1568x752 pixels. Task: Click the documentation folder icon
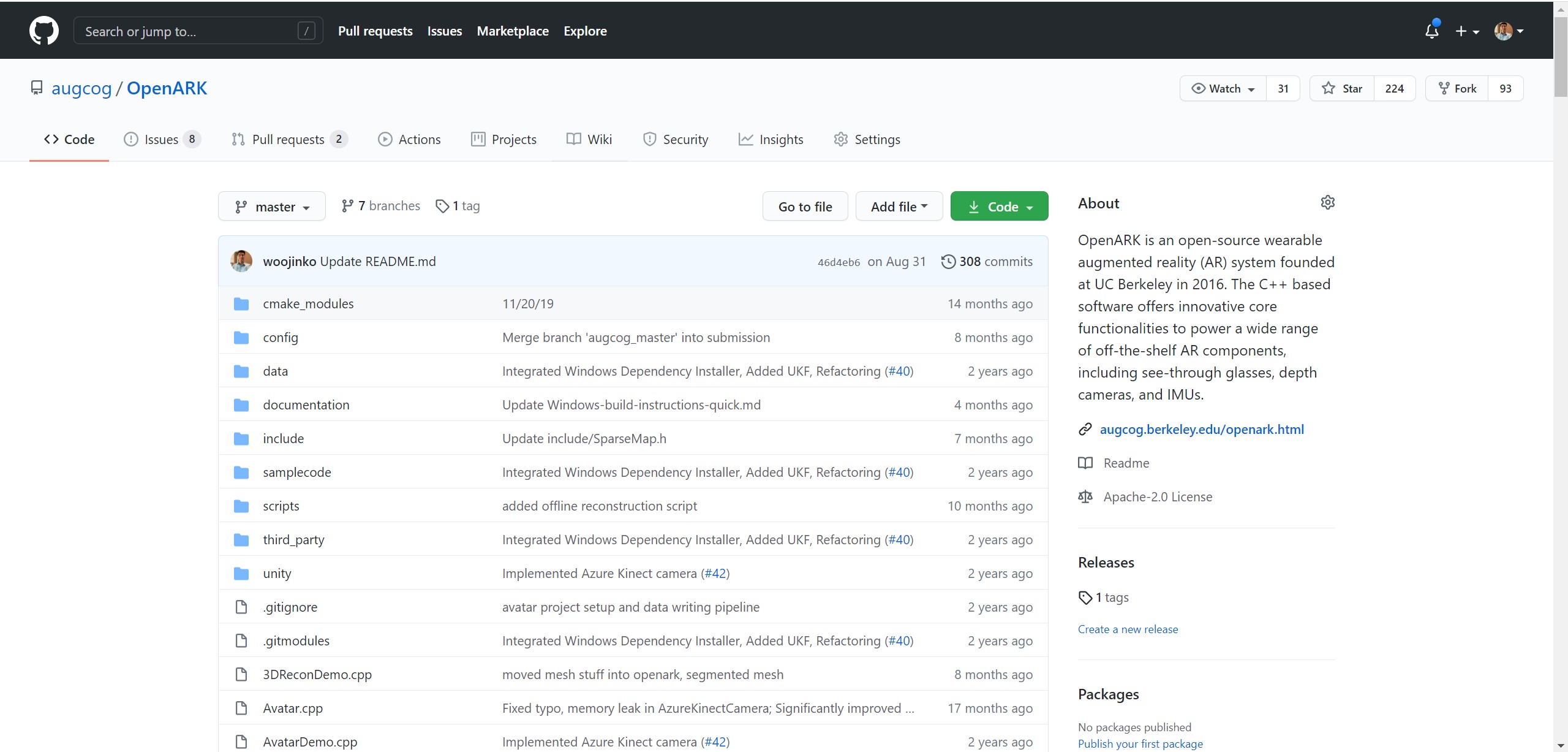pos(241,405)
